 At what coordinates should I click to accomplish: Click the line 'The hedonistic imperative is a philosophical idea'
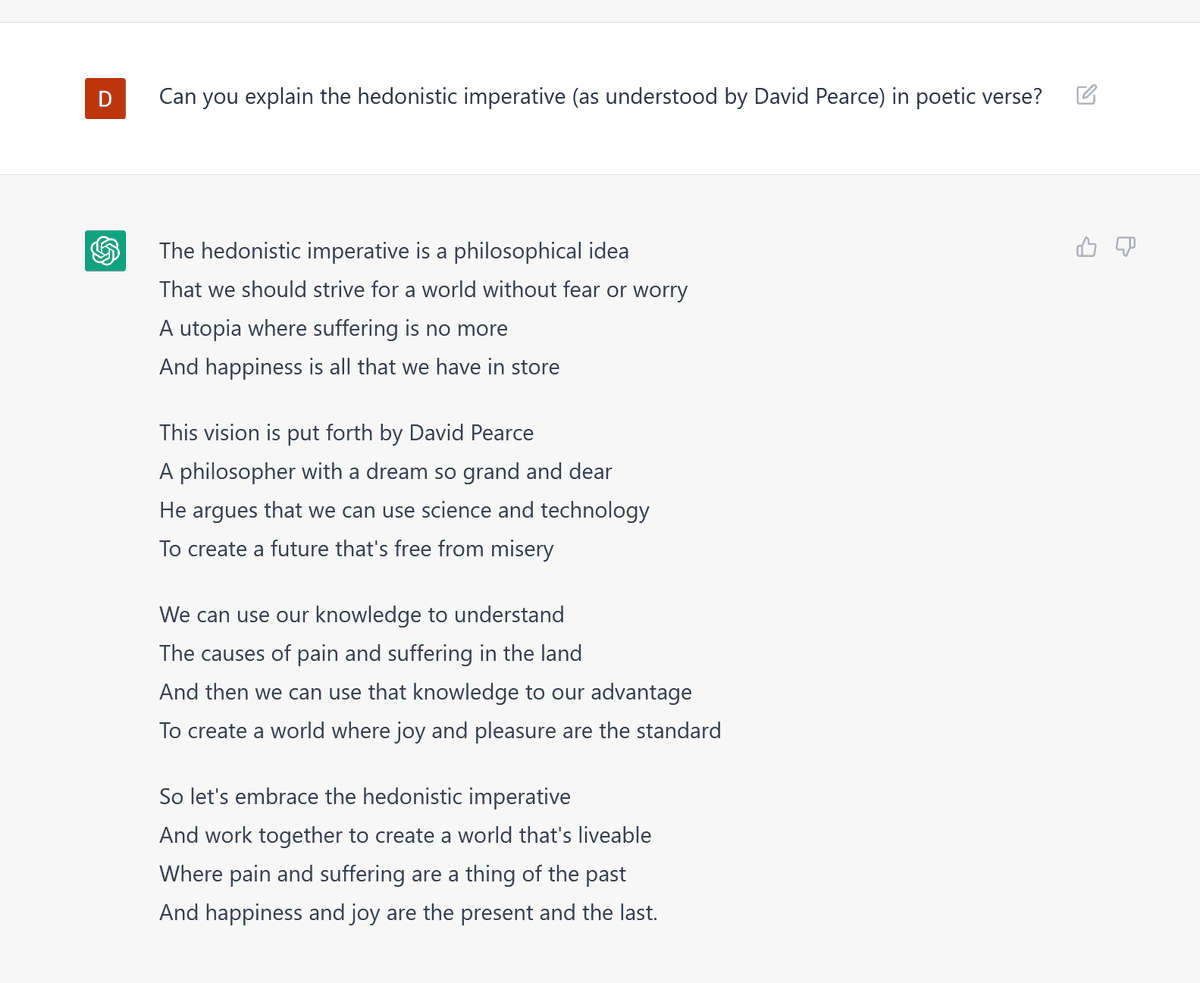(394, 251)
